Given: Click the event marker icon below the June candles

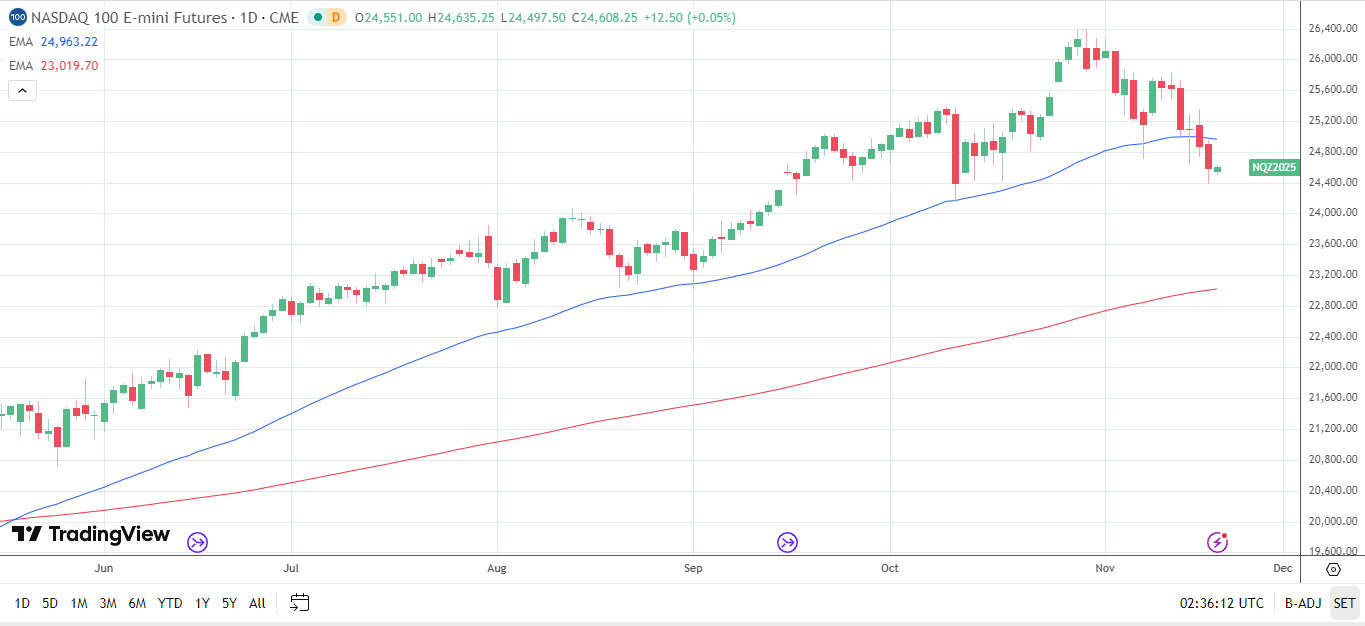Looking at the screenshot, I should (x=196, y=542).
